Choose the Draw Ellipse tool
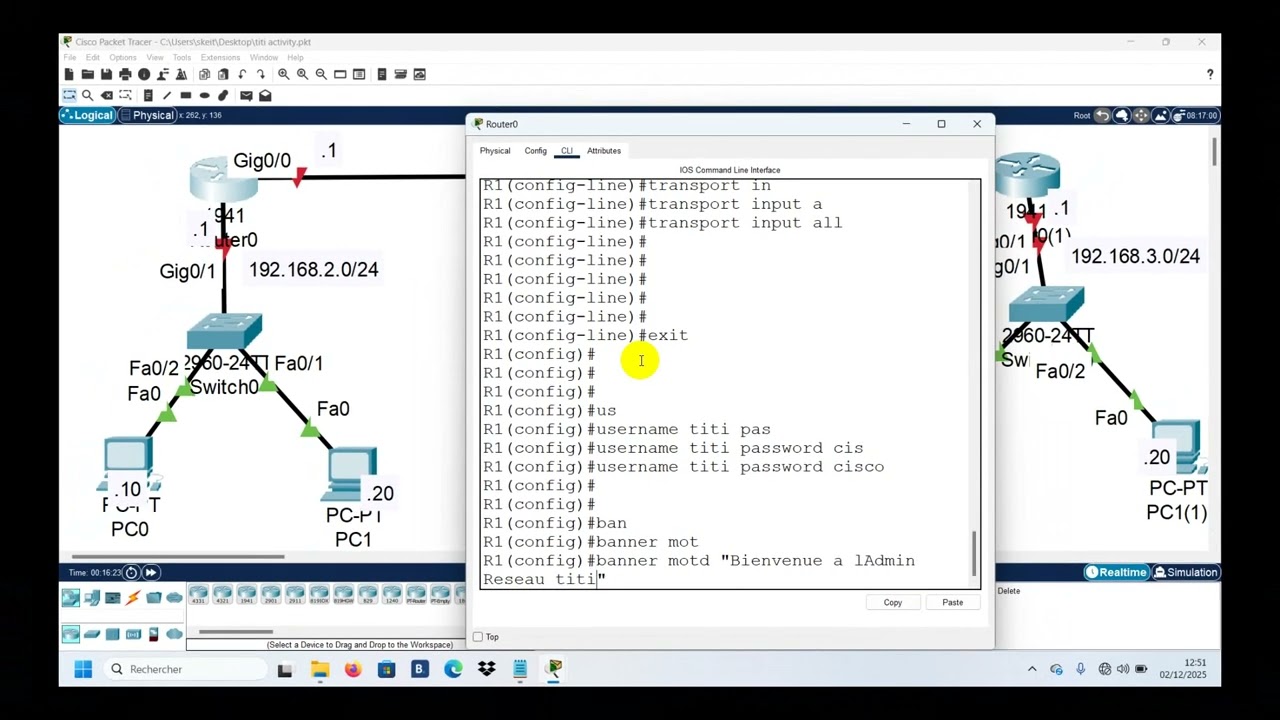The height and width of the screenshot is (720, 1280). 205,96
